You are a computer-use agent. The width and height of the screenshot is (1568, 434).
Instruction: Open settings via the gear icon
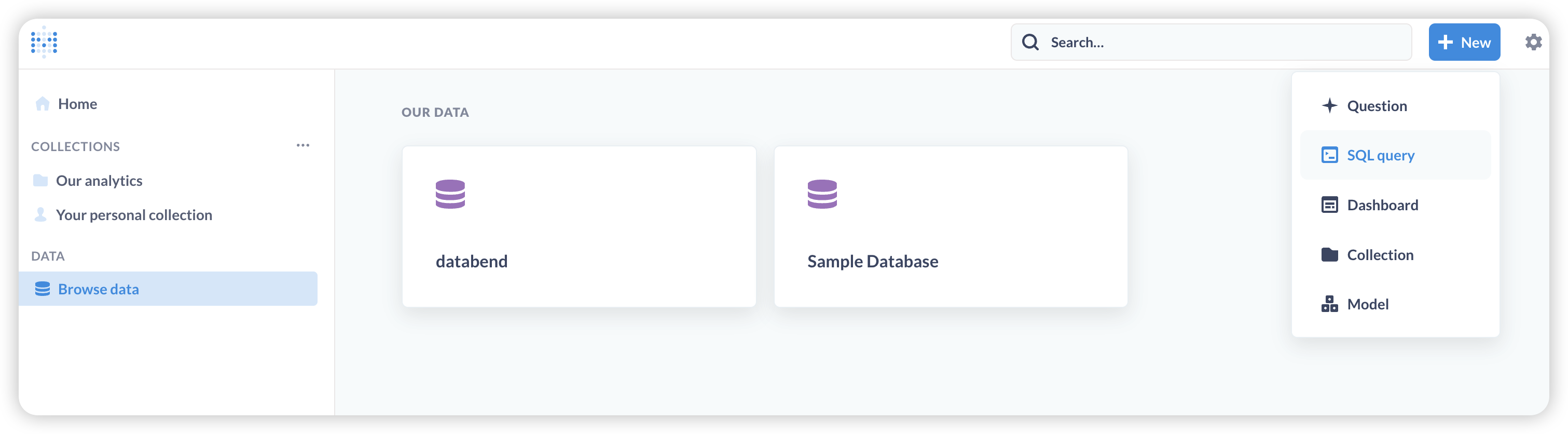pyautogui.click(x=1533, y=42)
